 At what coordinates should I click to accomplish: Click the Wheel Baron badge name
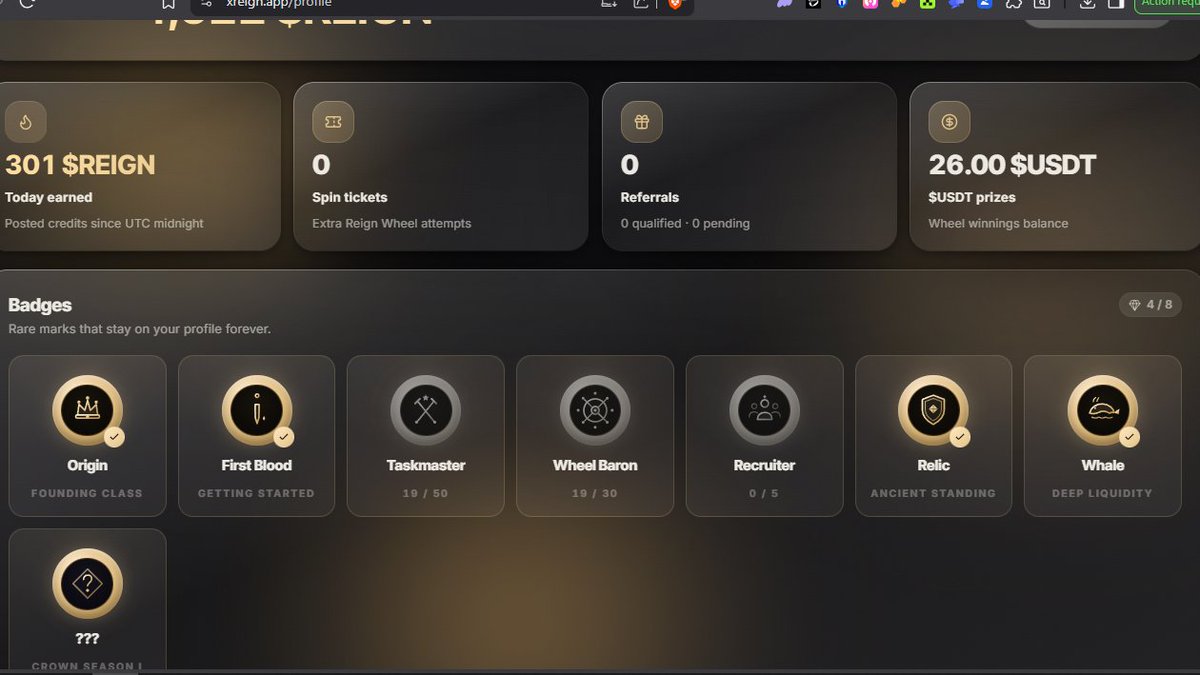tap(595, 465)
